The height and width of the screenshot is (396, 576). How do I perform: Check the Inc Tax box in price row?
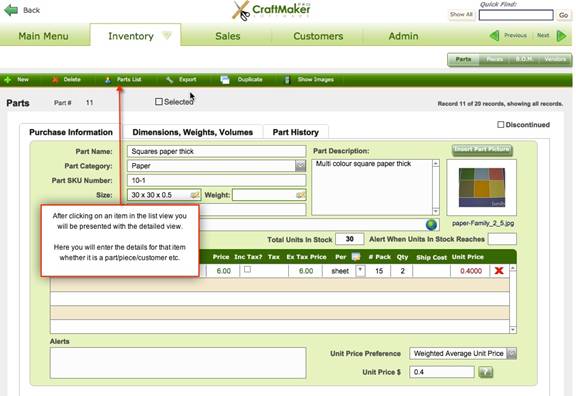[248, 270]
